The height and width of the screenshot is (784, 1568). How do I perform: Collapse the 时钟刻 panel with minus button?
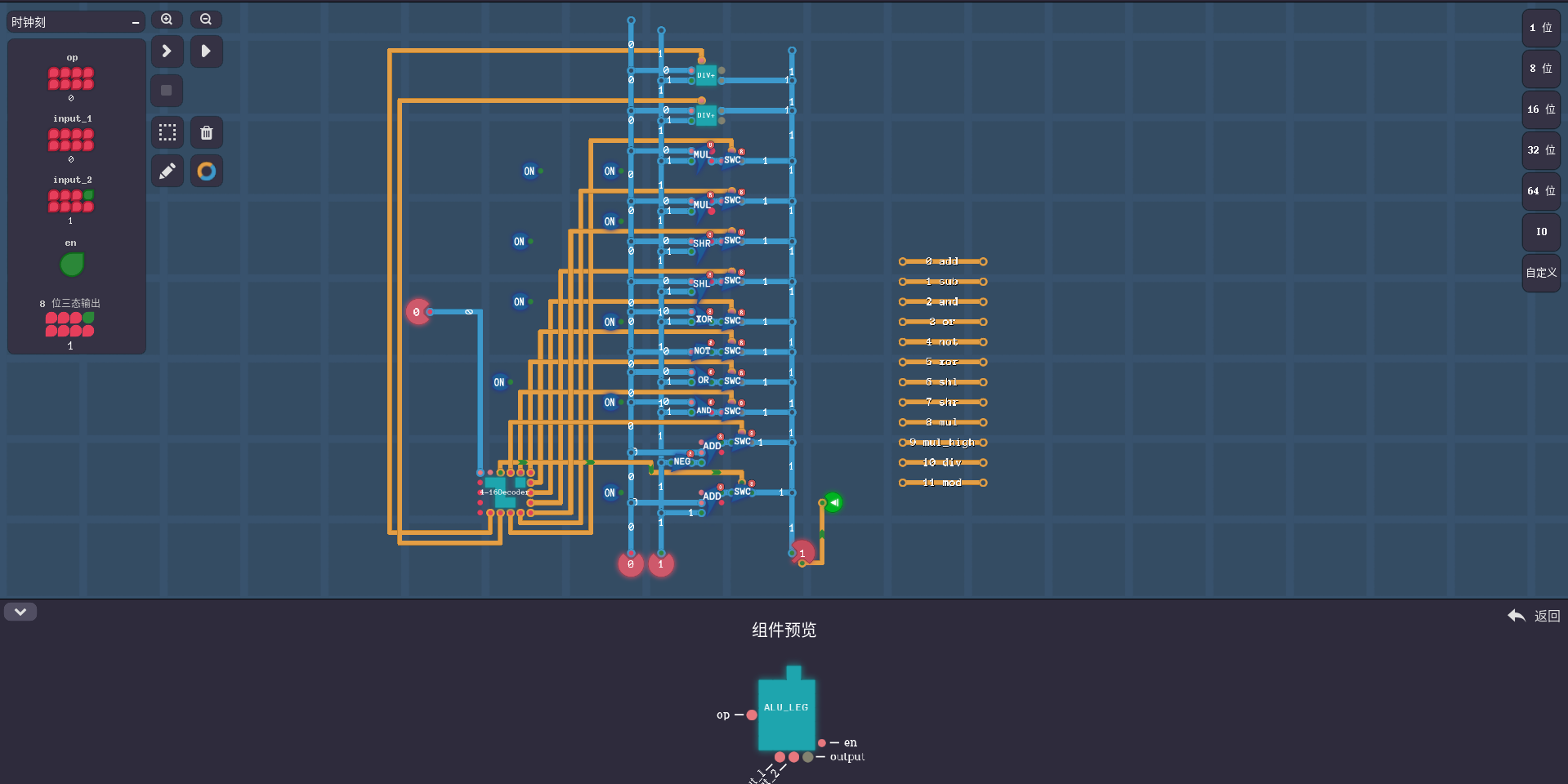pyautogui.click(x=136, y=23)
